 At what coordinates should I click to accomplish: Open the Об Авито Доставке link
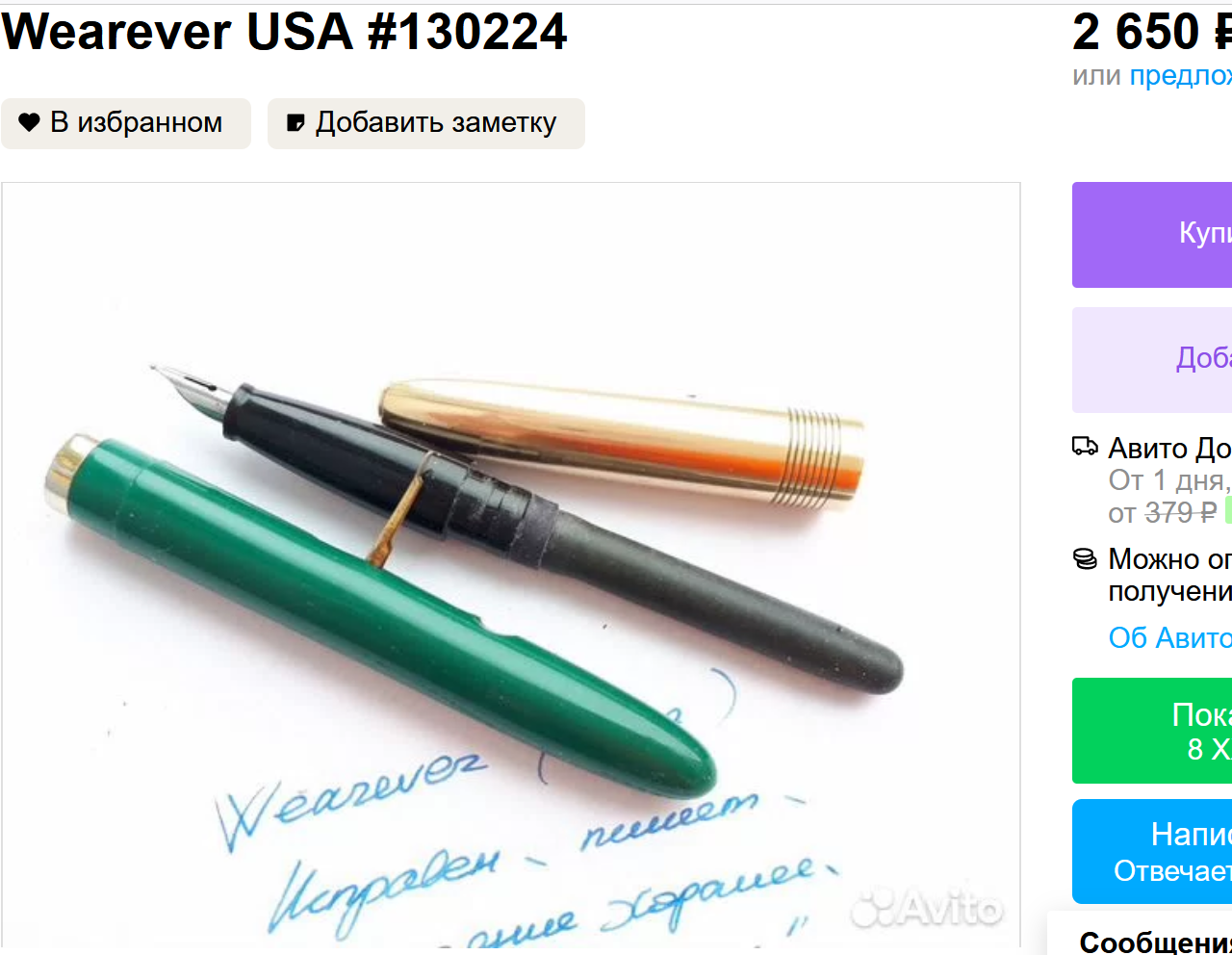1170,637
